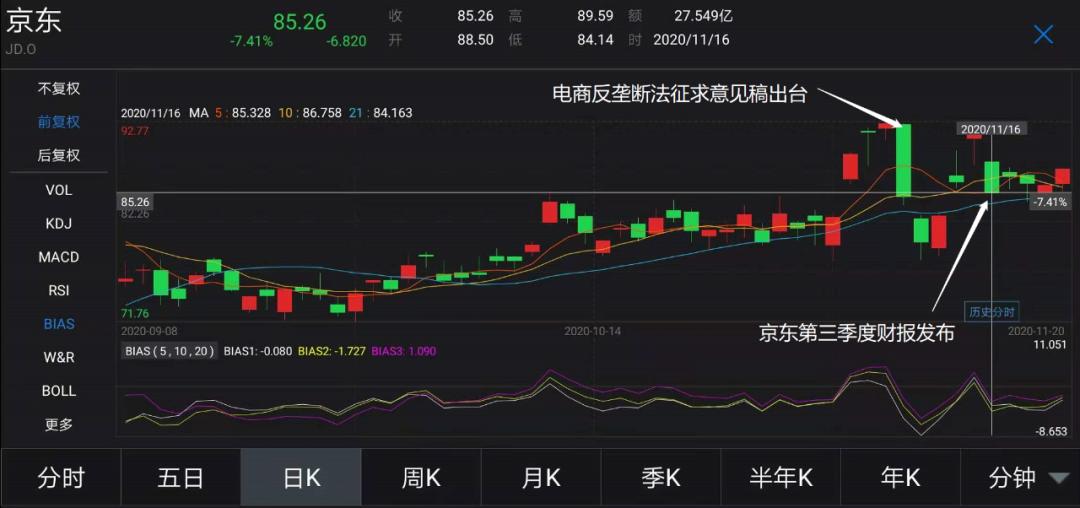Click the tall green candle at the peak
The height and width of the screenshot is (508, 1080).
click(904, 160)
